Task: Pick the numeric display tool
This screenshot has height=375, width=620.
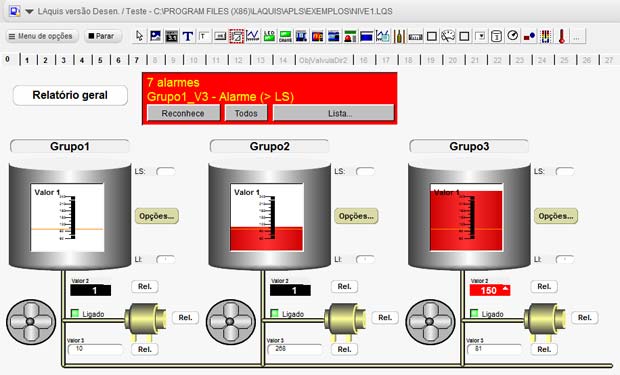Action: (172, 36)
